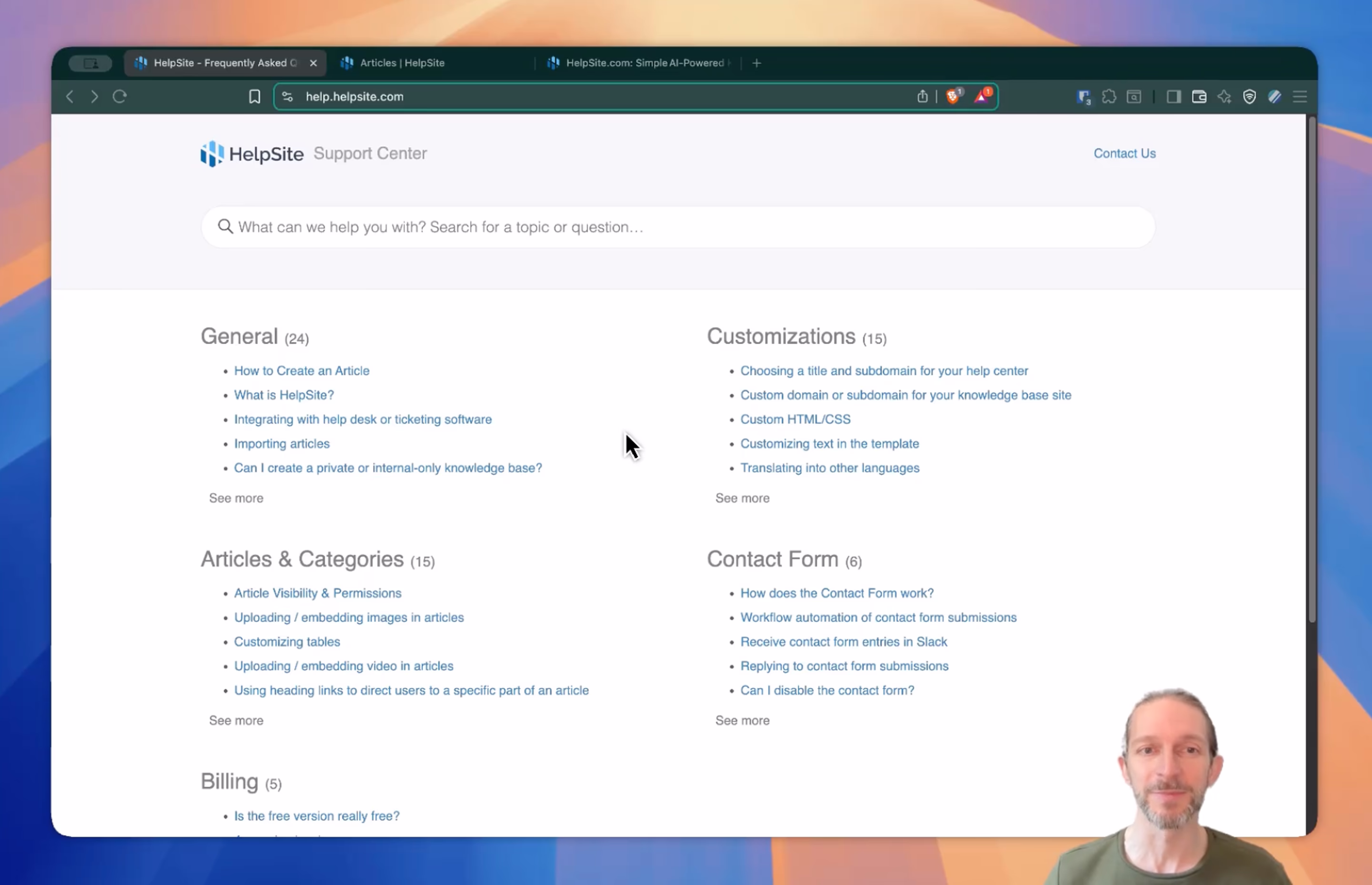Switch to the Articles | HelpSite tab
The image size is (1372, 885).
(402, 63)
